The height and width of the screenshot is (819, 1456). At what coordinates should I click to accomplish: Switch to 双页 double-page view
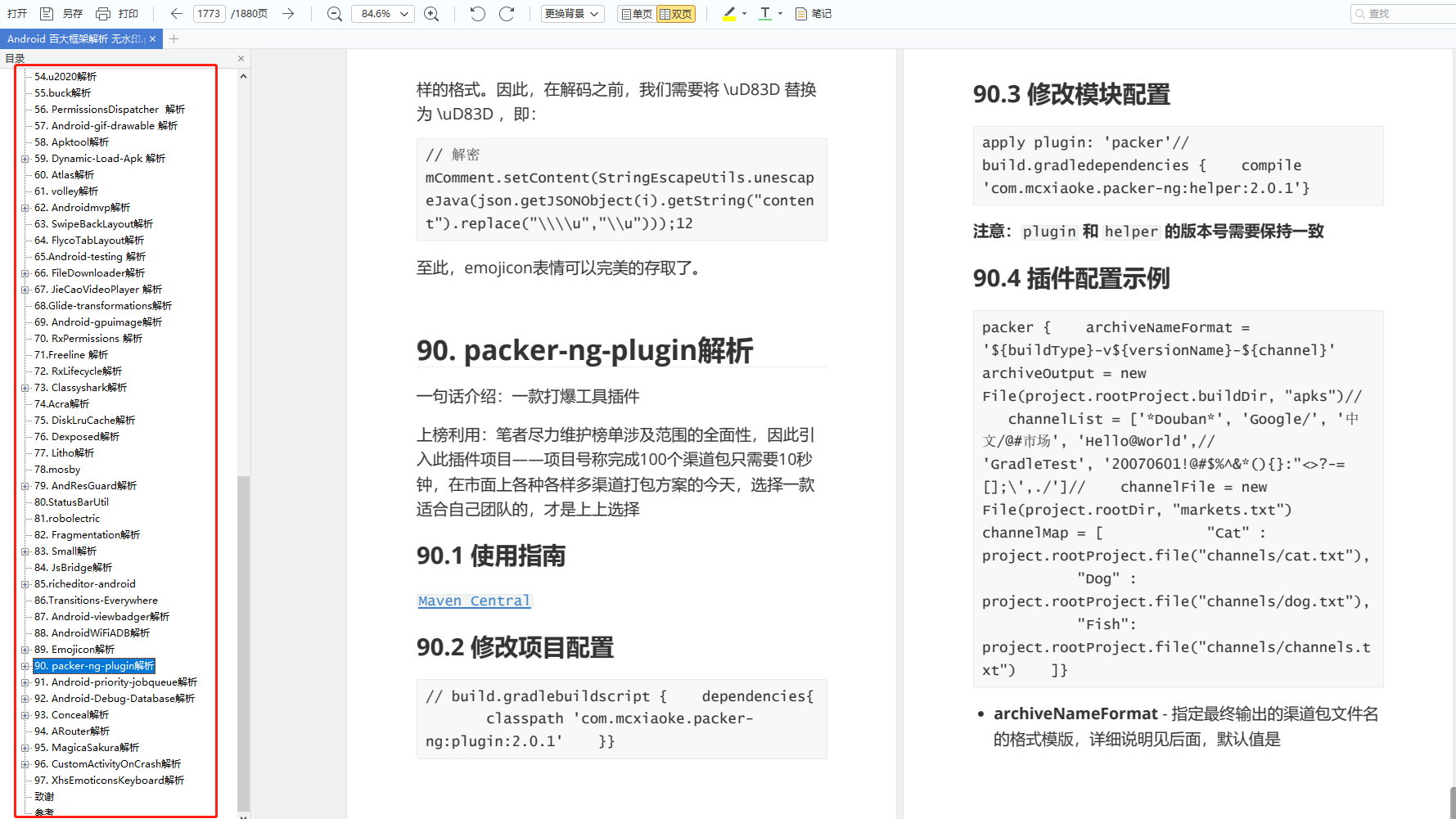(x=676, y=14)
